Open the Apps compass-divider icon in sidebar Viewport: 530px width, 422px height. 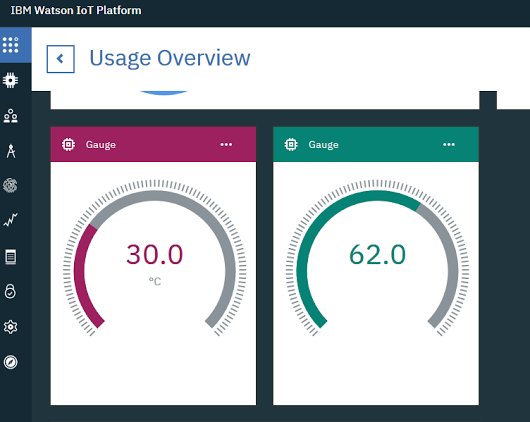coord(11,151)
